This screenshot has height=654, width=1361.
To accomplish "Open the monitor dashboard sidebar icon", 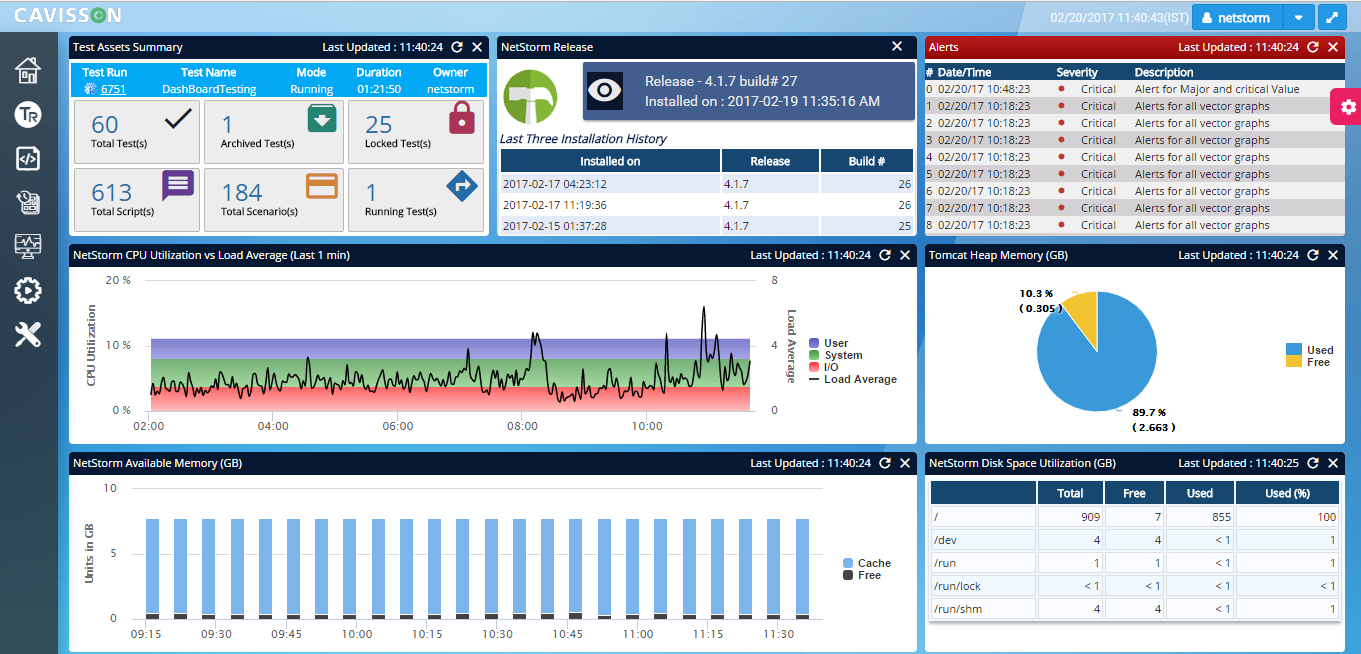I will click(28, 246).
